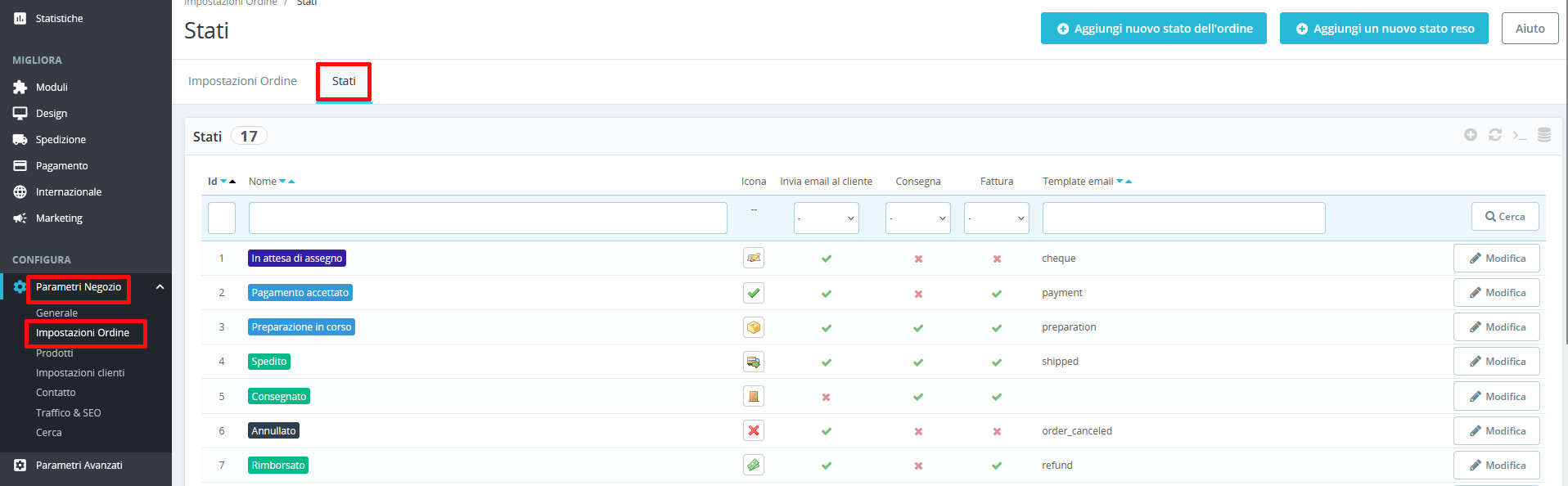Switch to Impostazioni Ordine tab
The width and height of the screenshot is (1568, 486).
242,81
